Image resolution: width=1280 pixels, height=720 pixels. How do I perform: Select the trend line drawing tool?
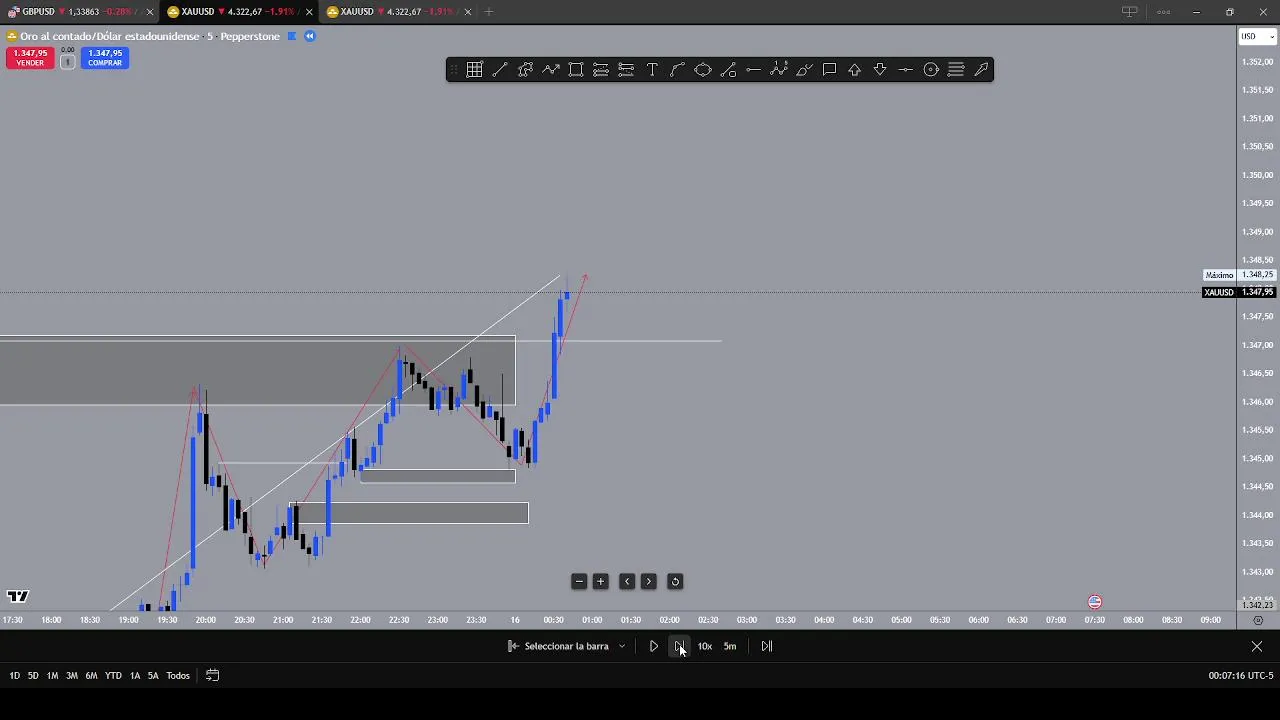499,69
